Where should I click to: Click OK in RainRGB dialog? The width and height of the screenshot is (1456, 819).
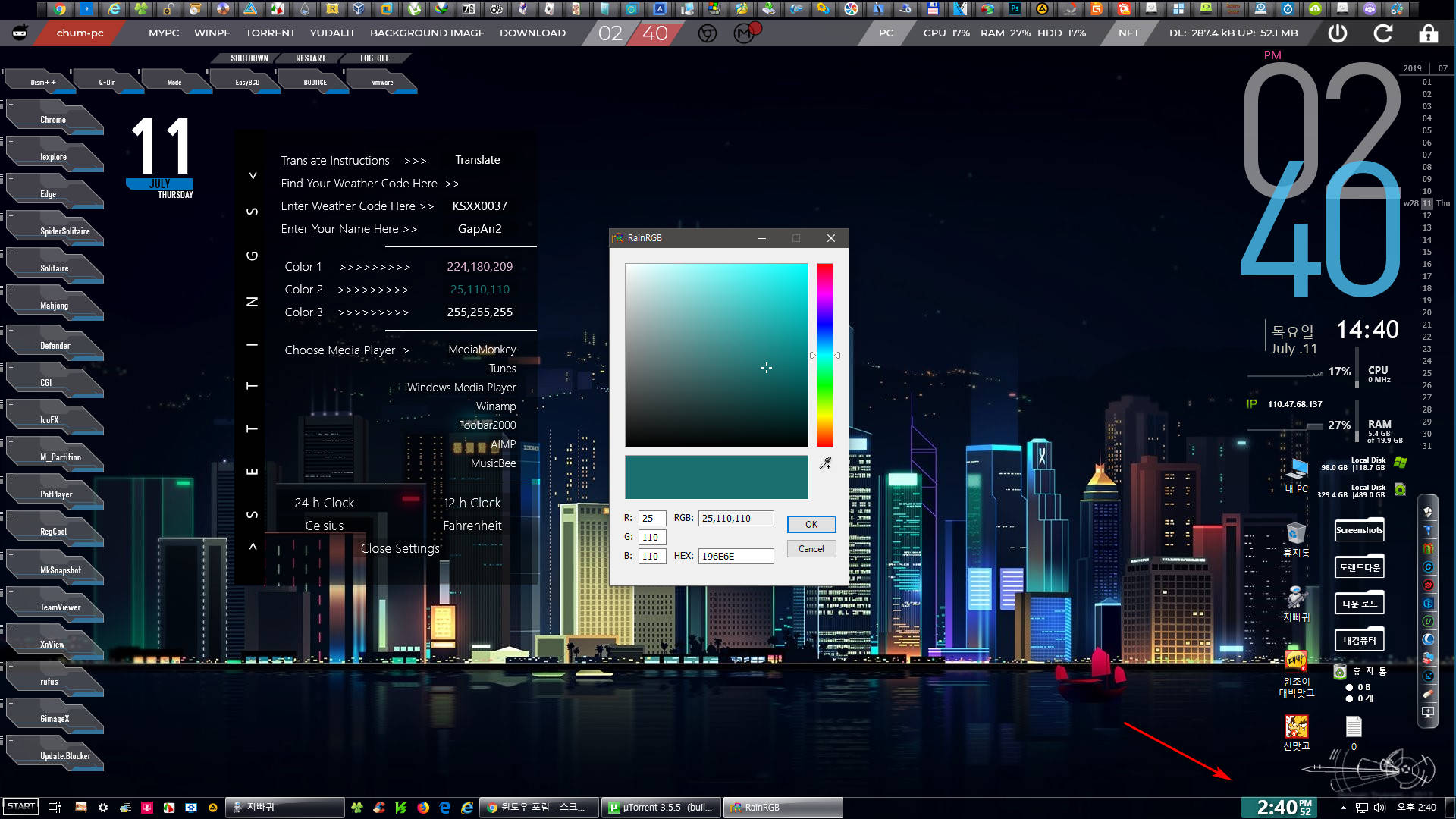[x=811, y=525]
